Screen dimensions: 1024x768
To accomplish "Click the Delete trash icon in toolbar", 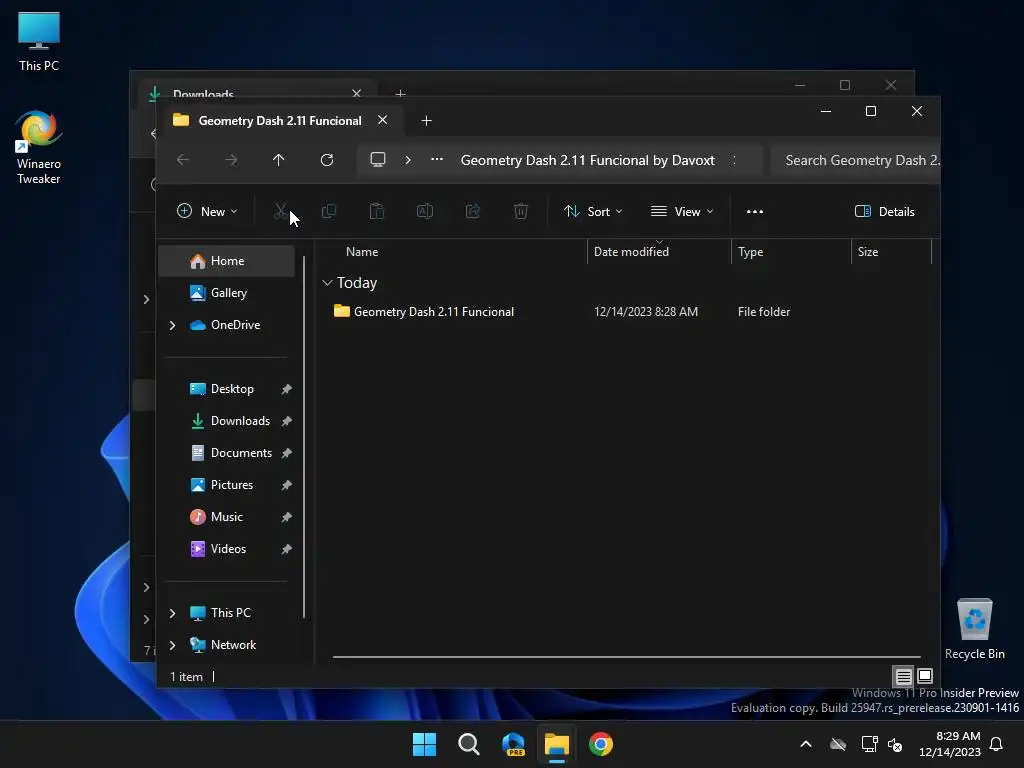I will pos(520,211).
